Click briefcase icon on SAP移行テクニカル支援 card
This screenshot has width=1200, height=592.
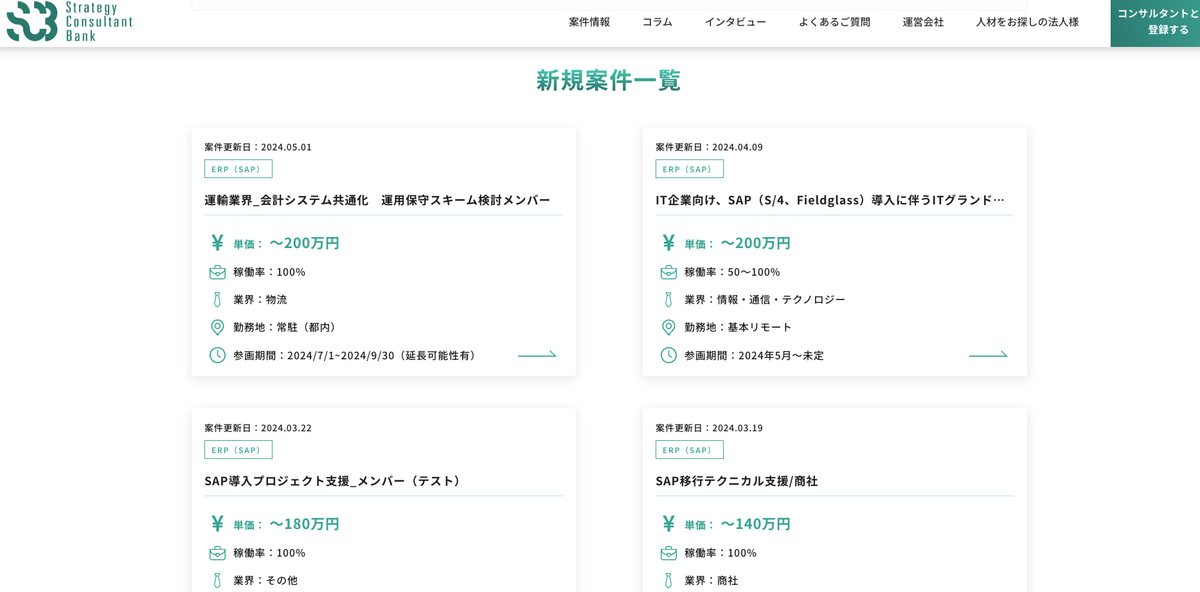tap(668, 553)
